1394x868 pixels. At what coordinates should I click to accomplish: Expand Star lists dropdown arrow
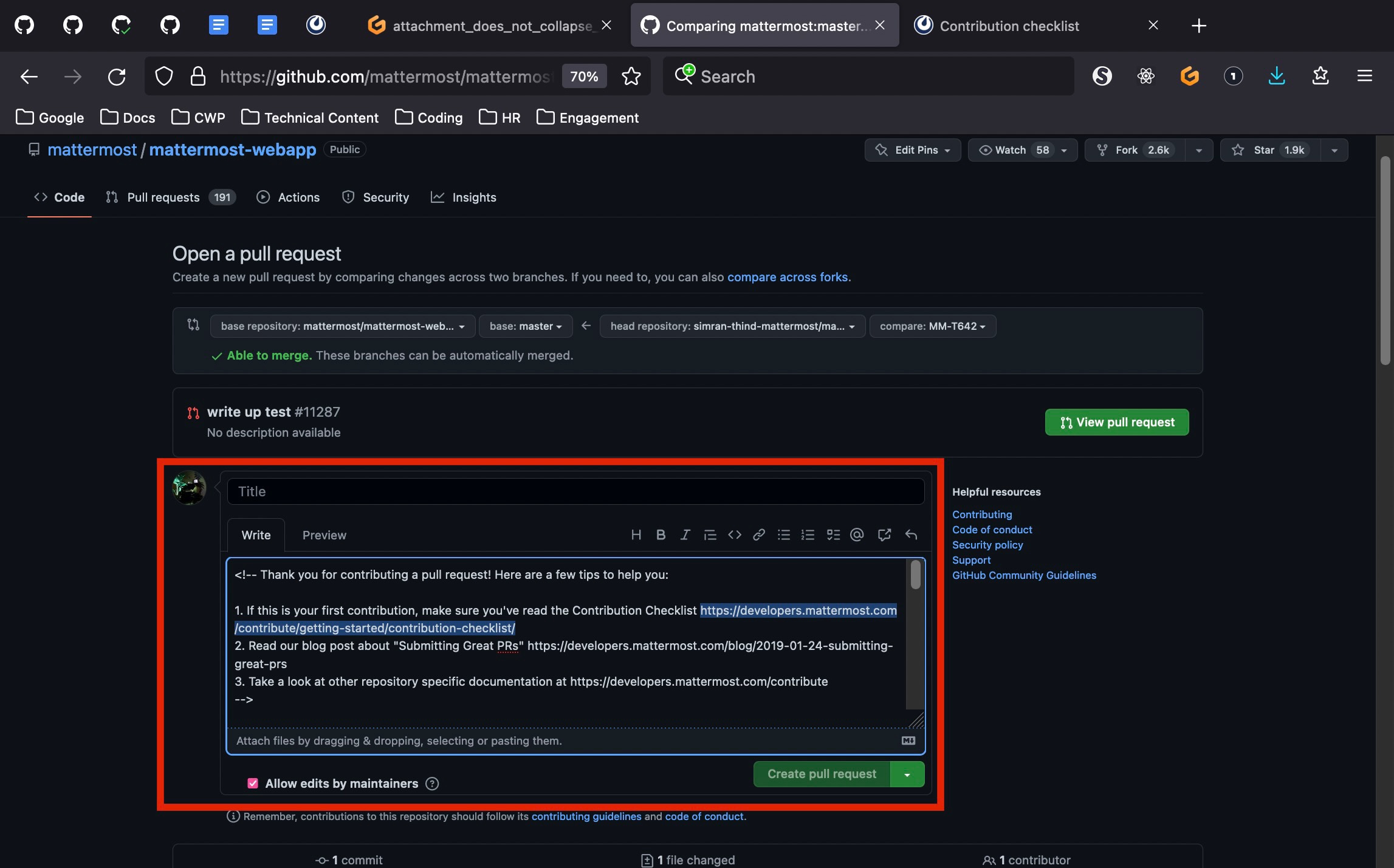(1334, 150)
